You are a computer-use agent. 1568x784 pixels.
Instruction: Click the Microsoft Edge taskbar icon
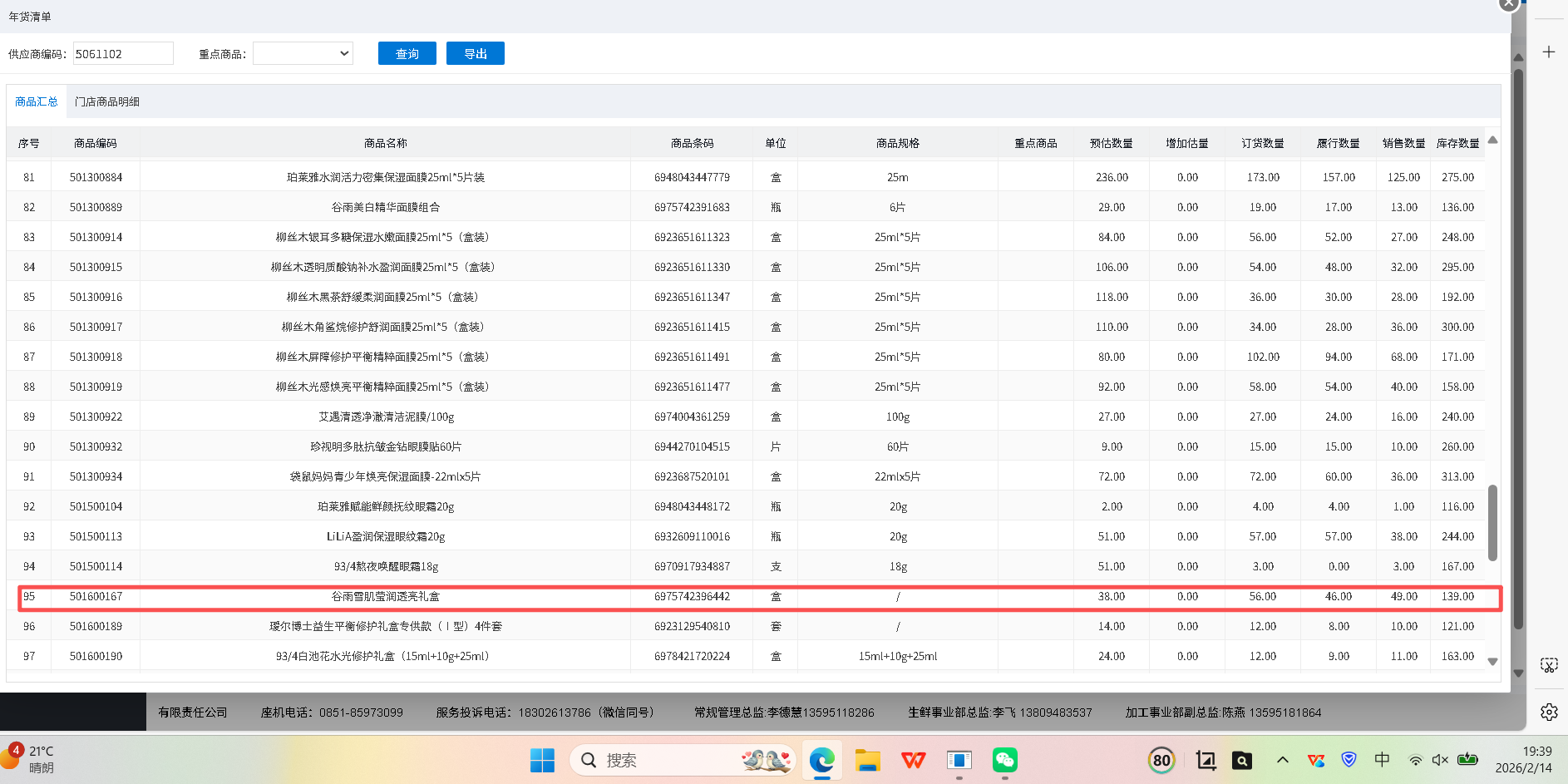(x=821, y=760)
